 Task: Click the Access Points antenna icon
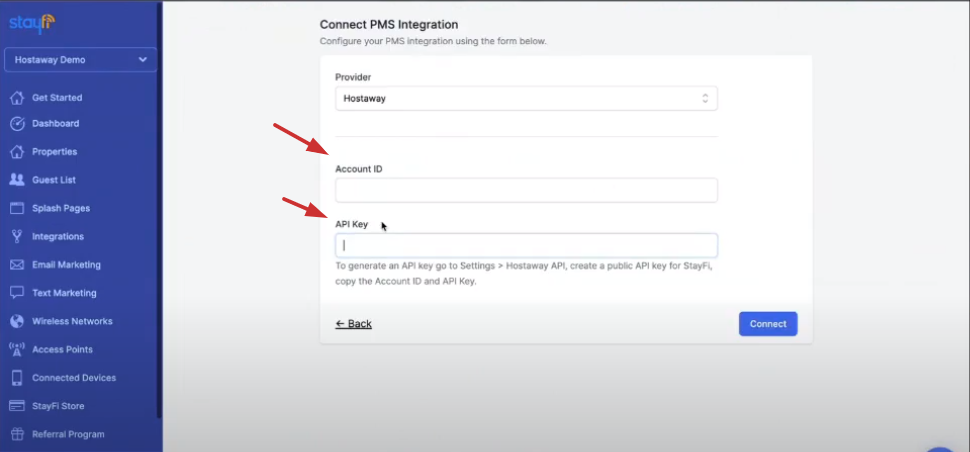coord(17,349)
